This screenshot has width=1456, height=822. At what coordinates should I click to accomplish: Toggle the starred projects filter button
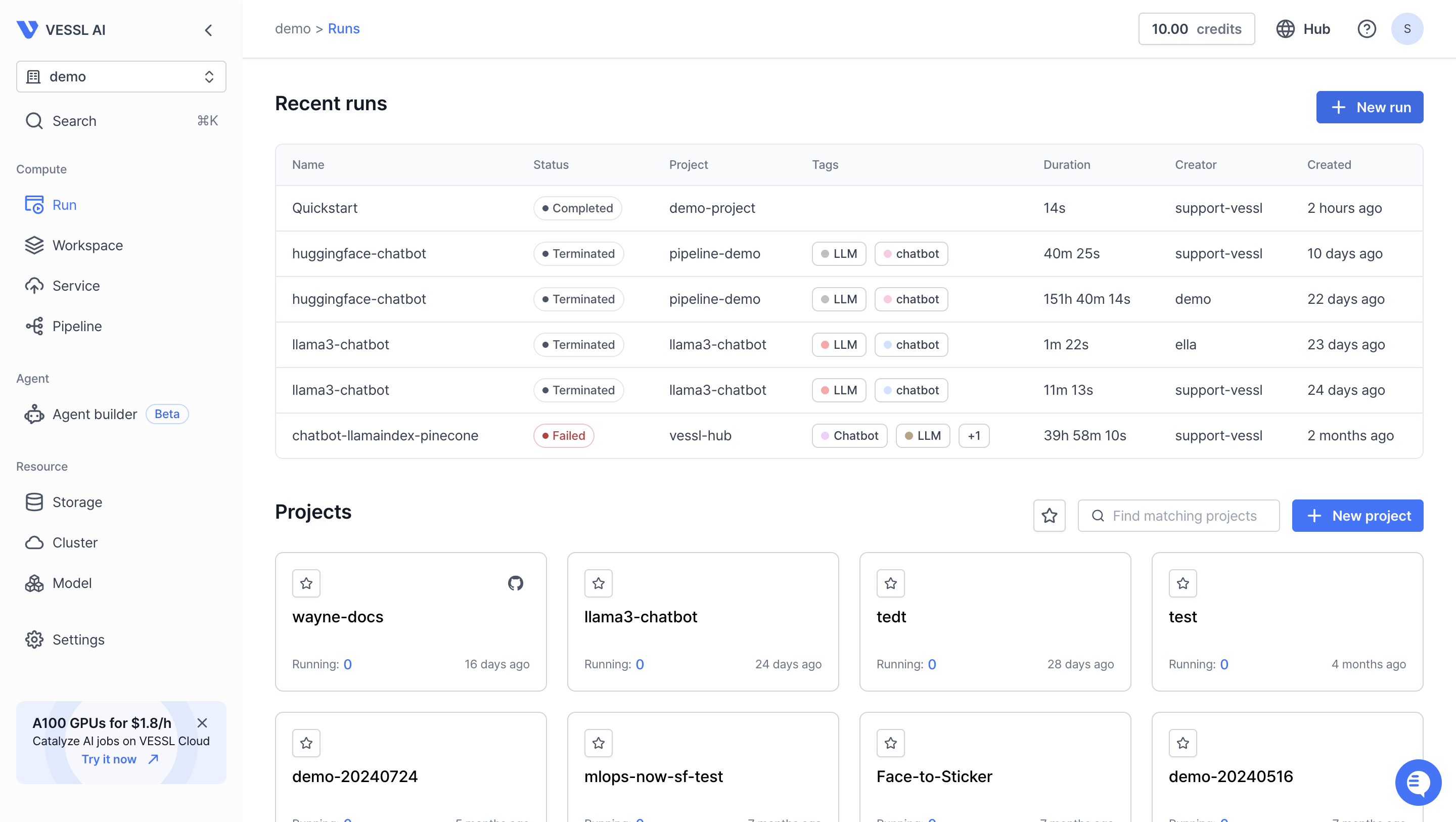[1049, 515]
